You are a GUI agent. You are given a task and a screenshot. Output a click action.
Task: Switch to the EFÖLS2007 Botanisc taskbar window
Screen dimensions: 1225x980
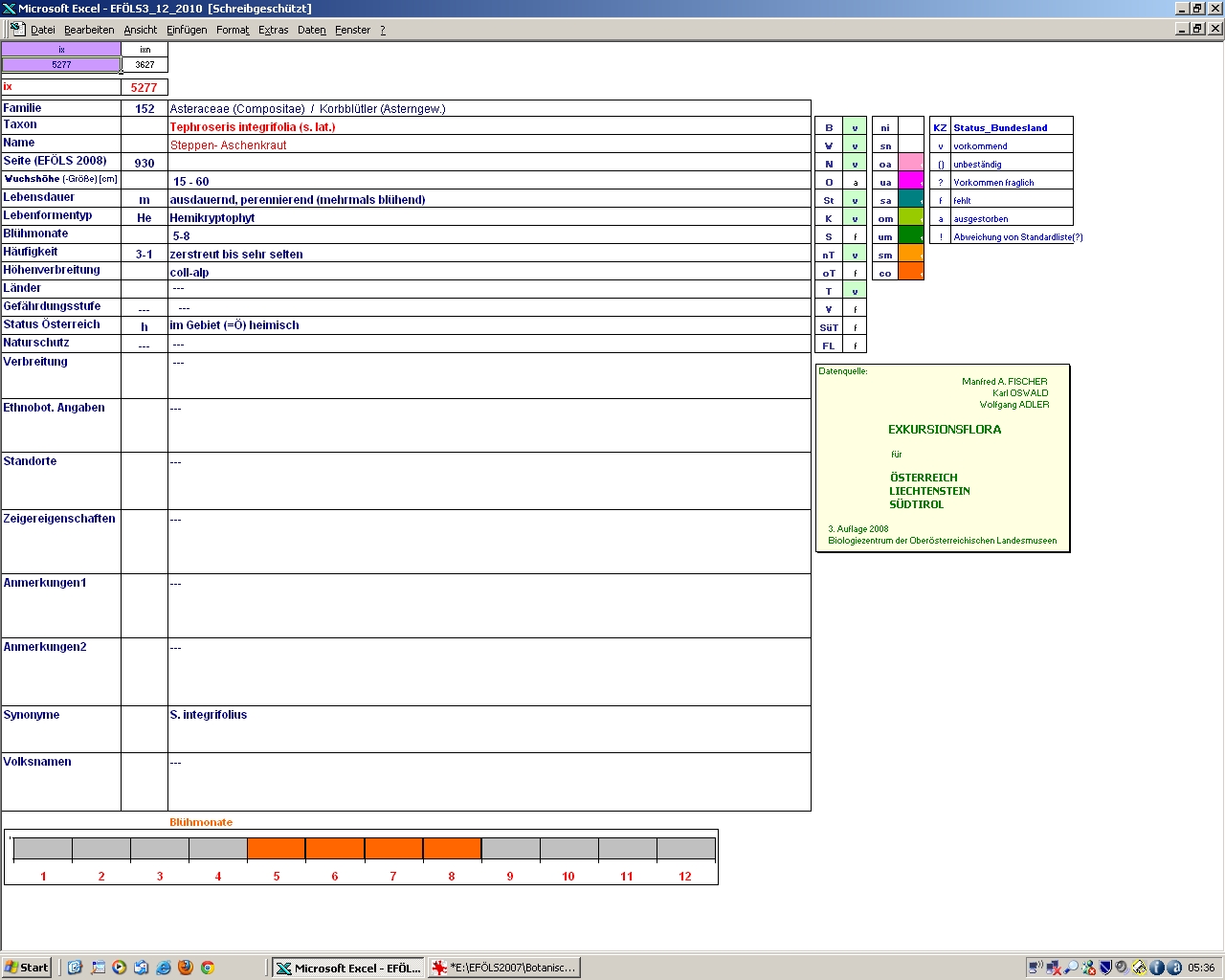[504, 968]
